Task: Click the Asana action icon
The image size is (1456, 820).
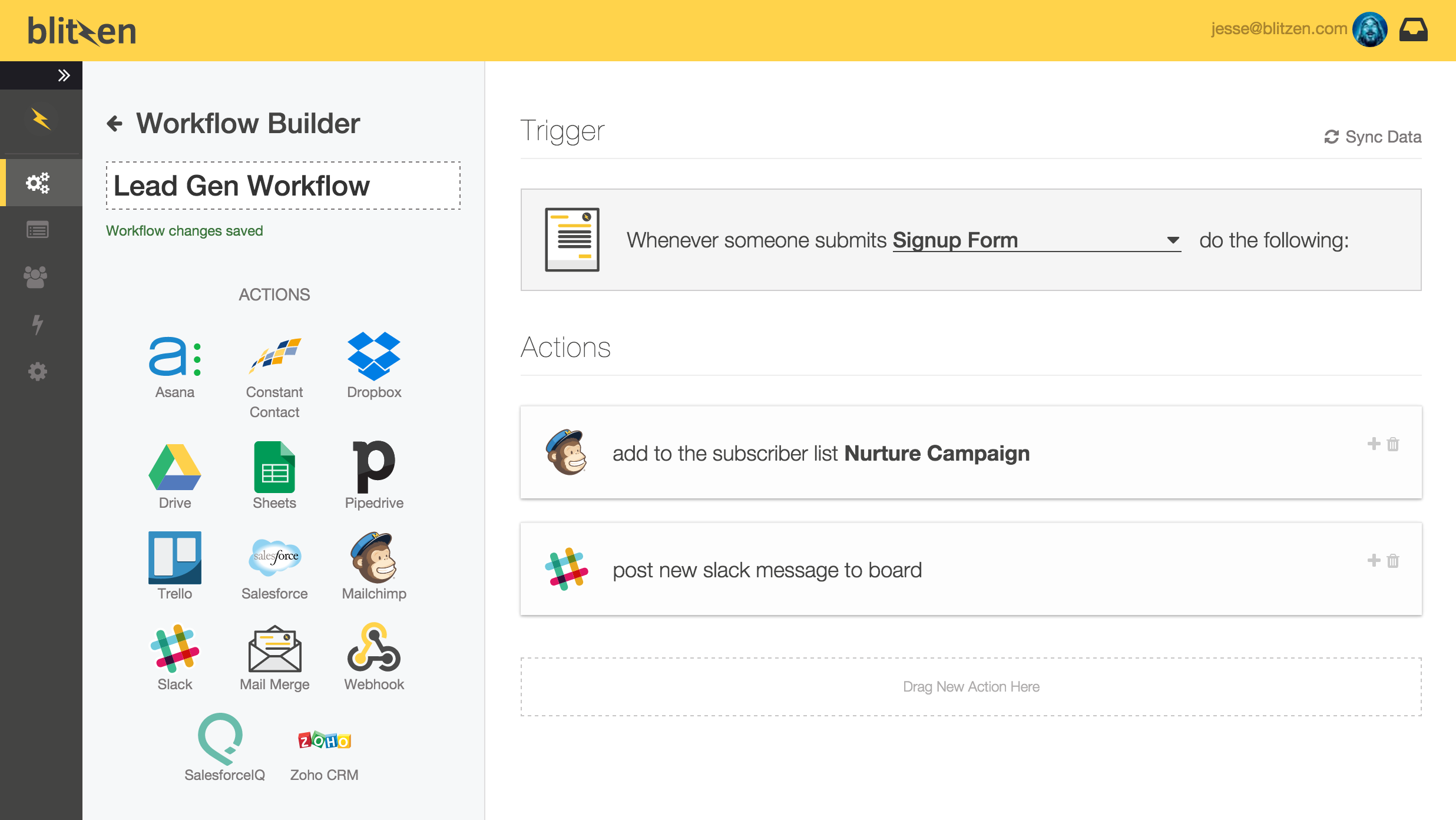Action: click(x=174, y=357)
